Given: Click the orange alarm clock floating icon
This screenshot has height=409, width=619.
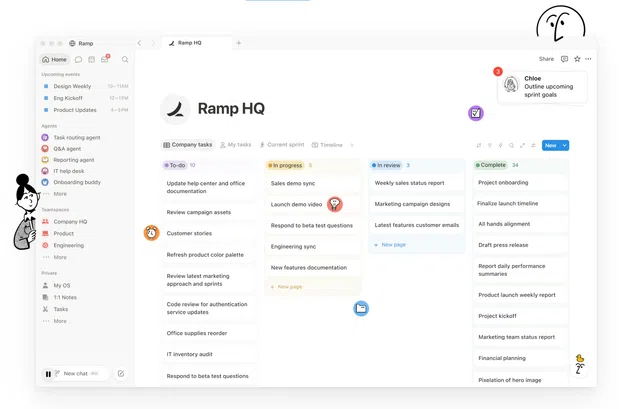Looking at the screenshot, I should (151, 233).
